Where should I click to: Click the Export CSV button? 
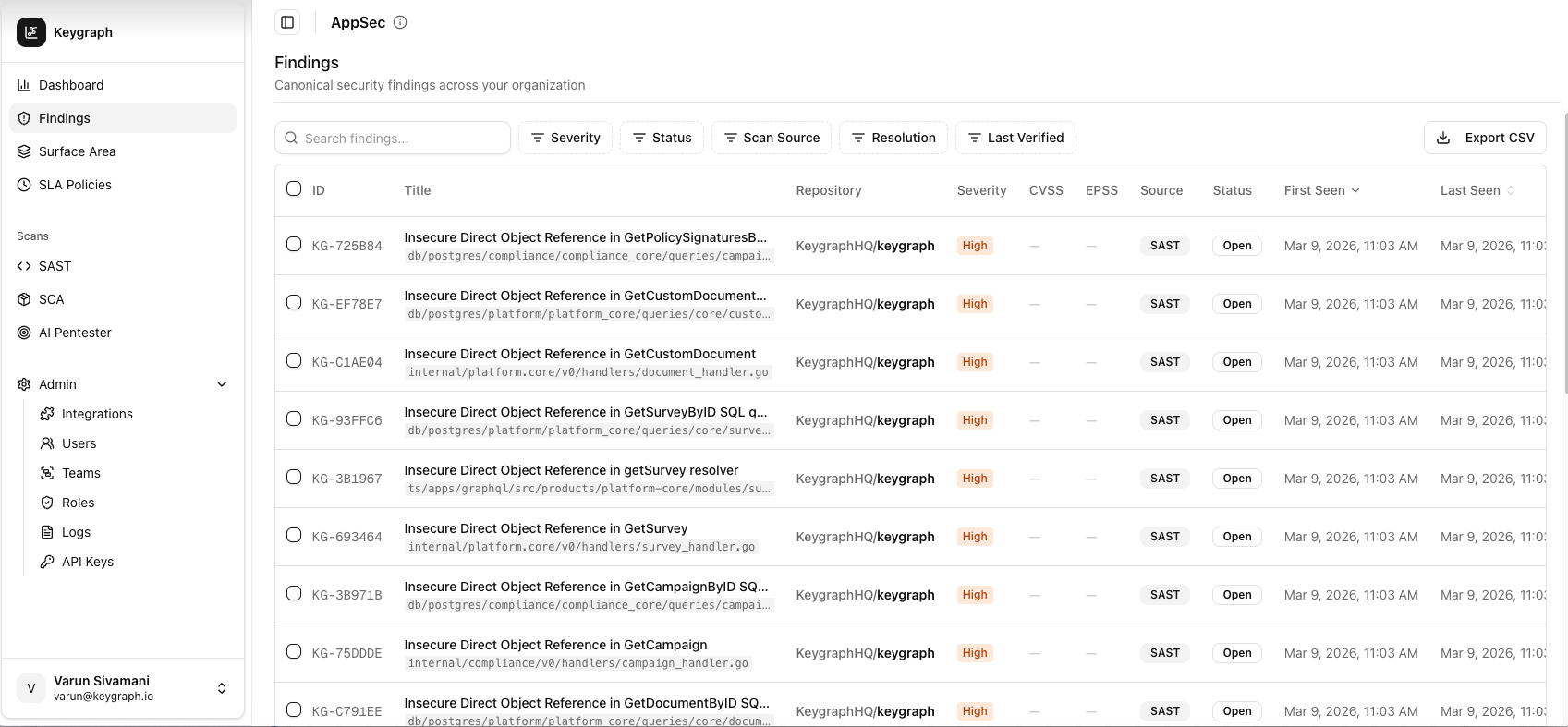tap(1485, 138)
